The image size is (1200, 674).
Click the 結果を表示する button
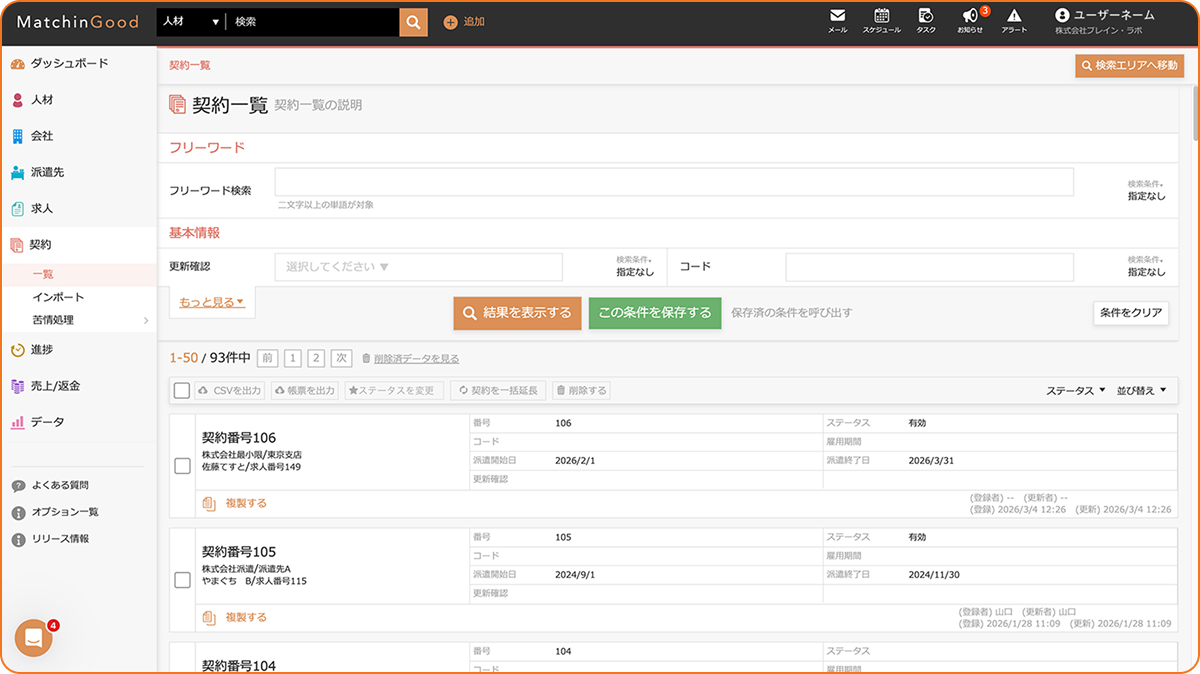click(x=516, y=313)
